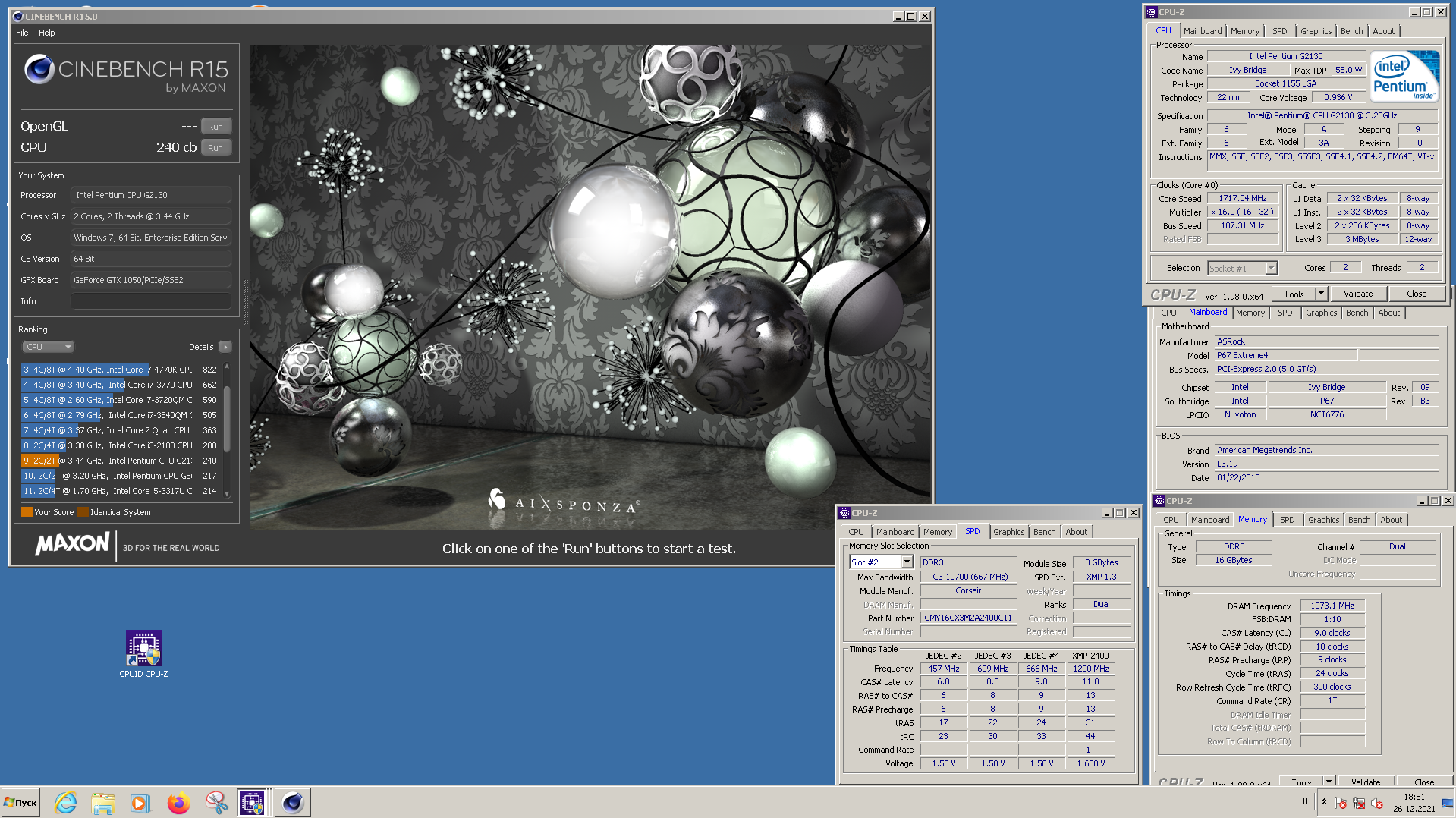Click the Show desktop tray icon
Viewport: 1456px width, 818px height.
(x=1448, y=803)
